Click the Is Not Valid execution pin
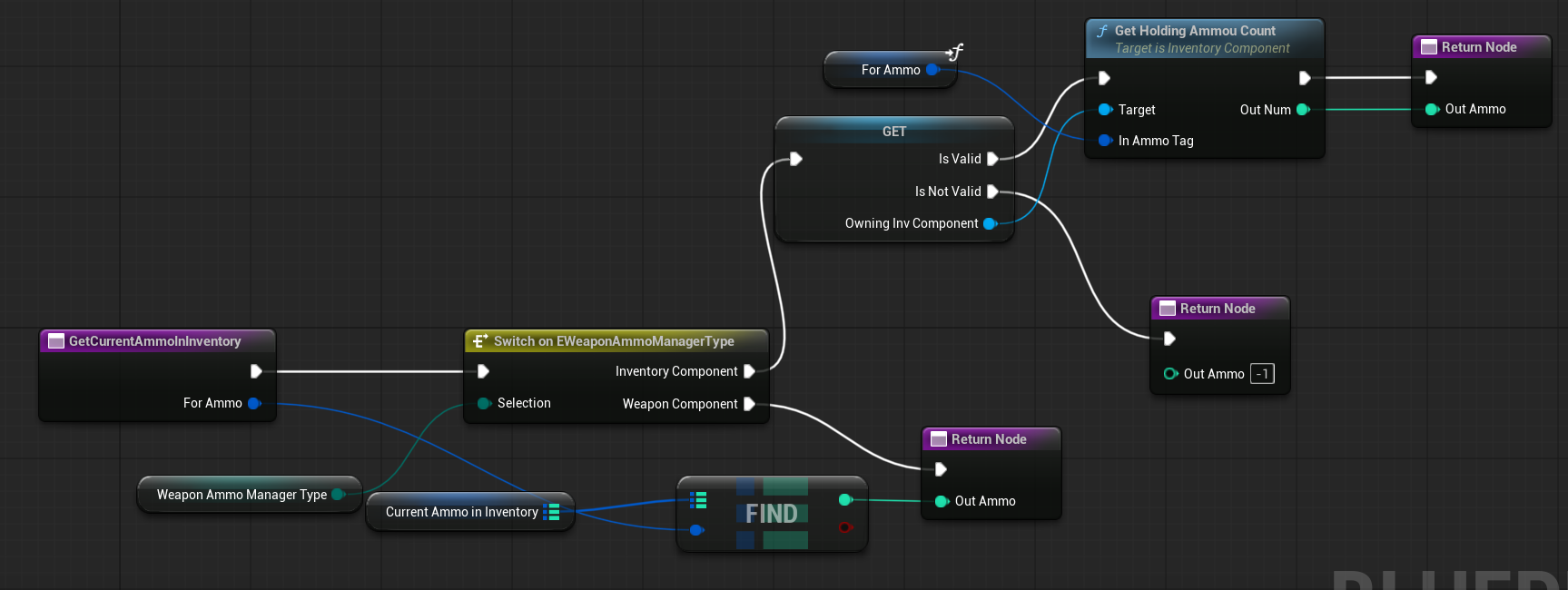 point(992,192)
